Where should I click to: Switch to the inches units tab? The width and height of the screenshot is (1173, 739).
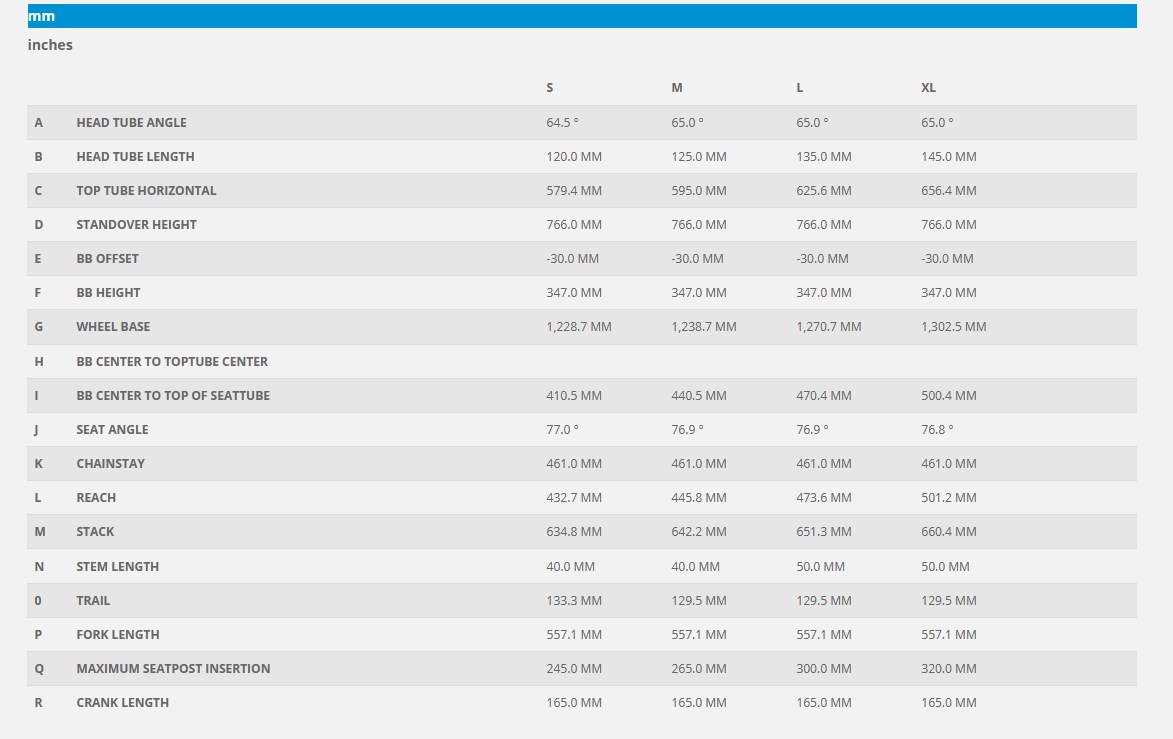coord(50,45)
